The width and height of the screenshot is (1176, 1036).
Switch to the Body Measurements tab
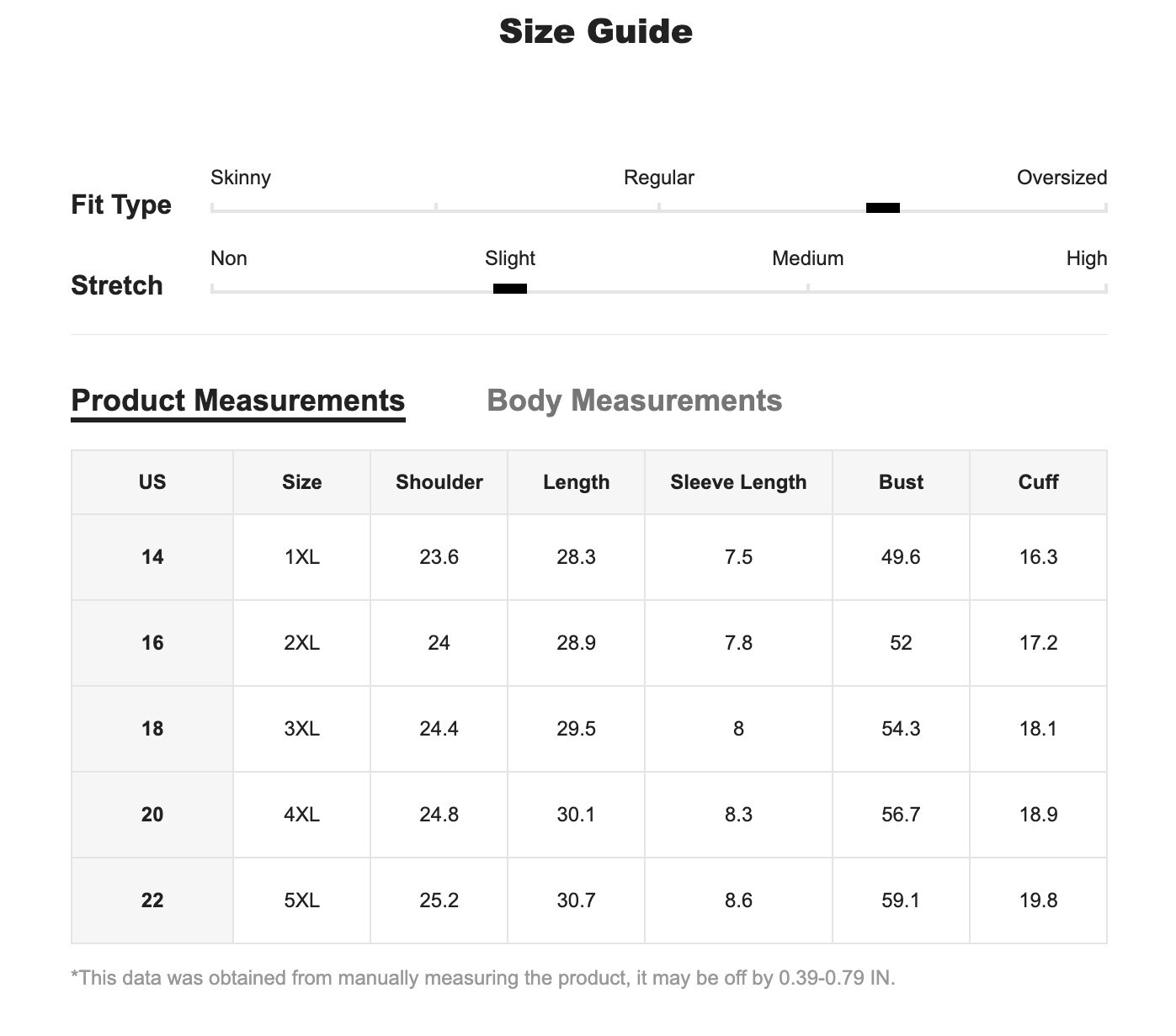634,401
